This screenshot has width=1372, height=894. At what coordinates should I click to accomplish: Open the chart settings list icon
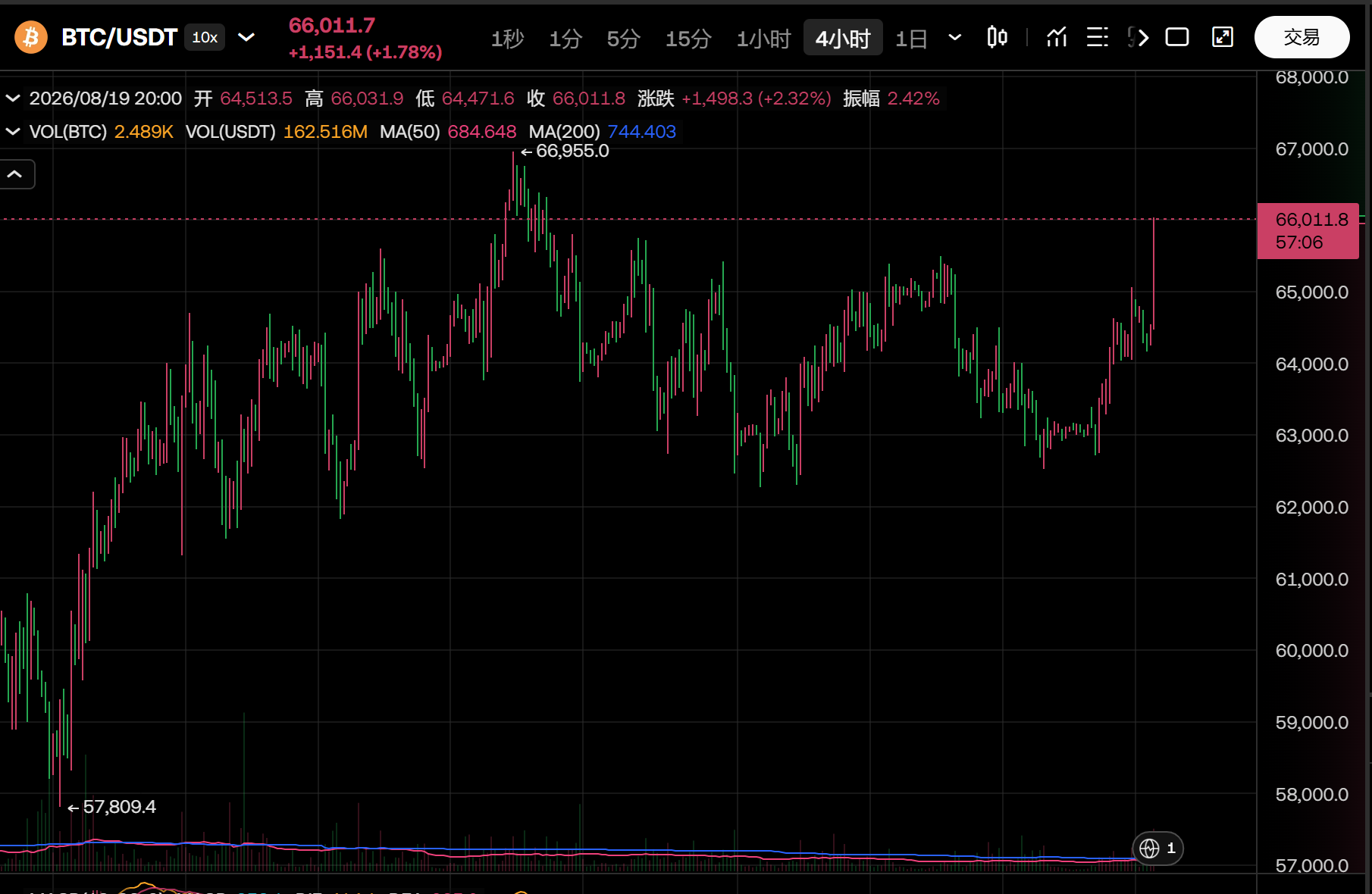pyautogui.click(x=1097, y=37)
